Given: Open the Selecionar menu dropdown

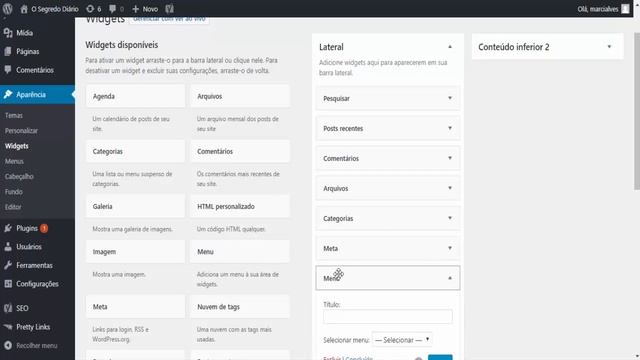Looking at the screenshot, I should tap(402, 340).
